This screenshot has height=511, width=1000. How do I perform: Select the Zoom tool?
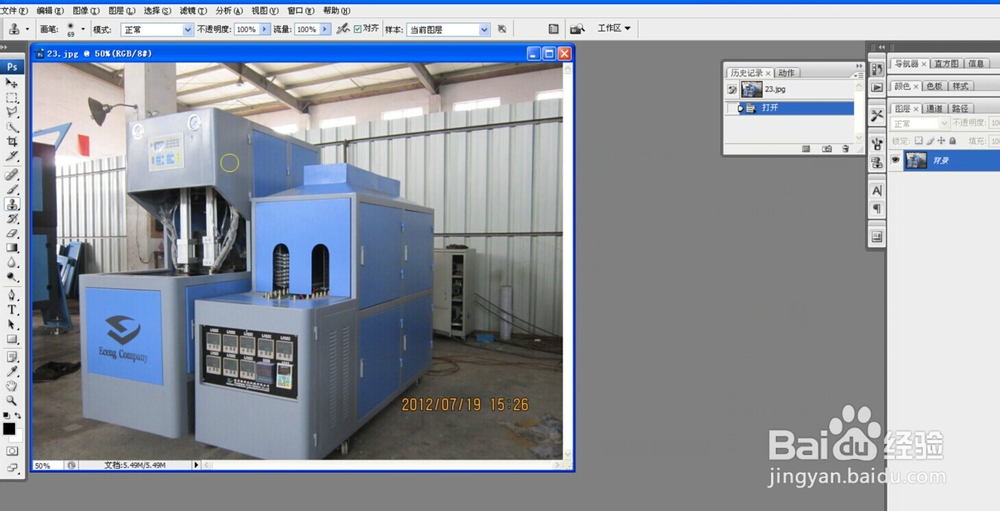[11, 401]
